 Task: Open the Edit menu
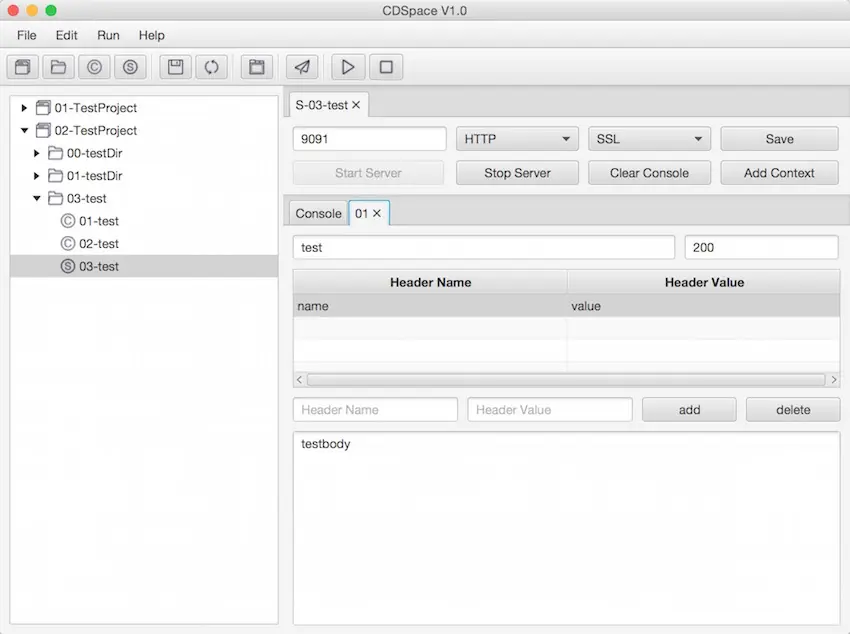click(x=67, y=35)
